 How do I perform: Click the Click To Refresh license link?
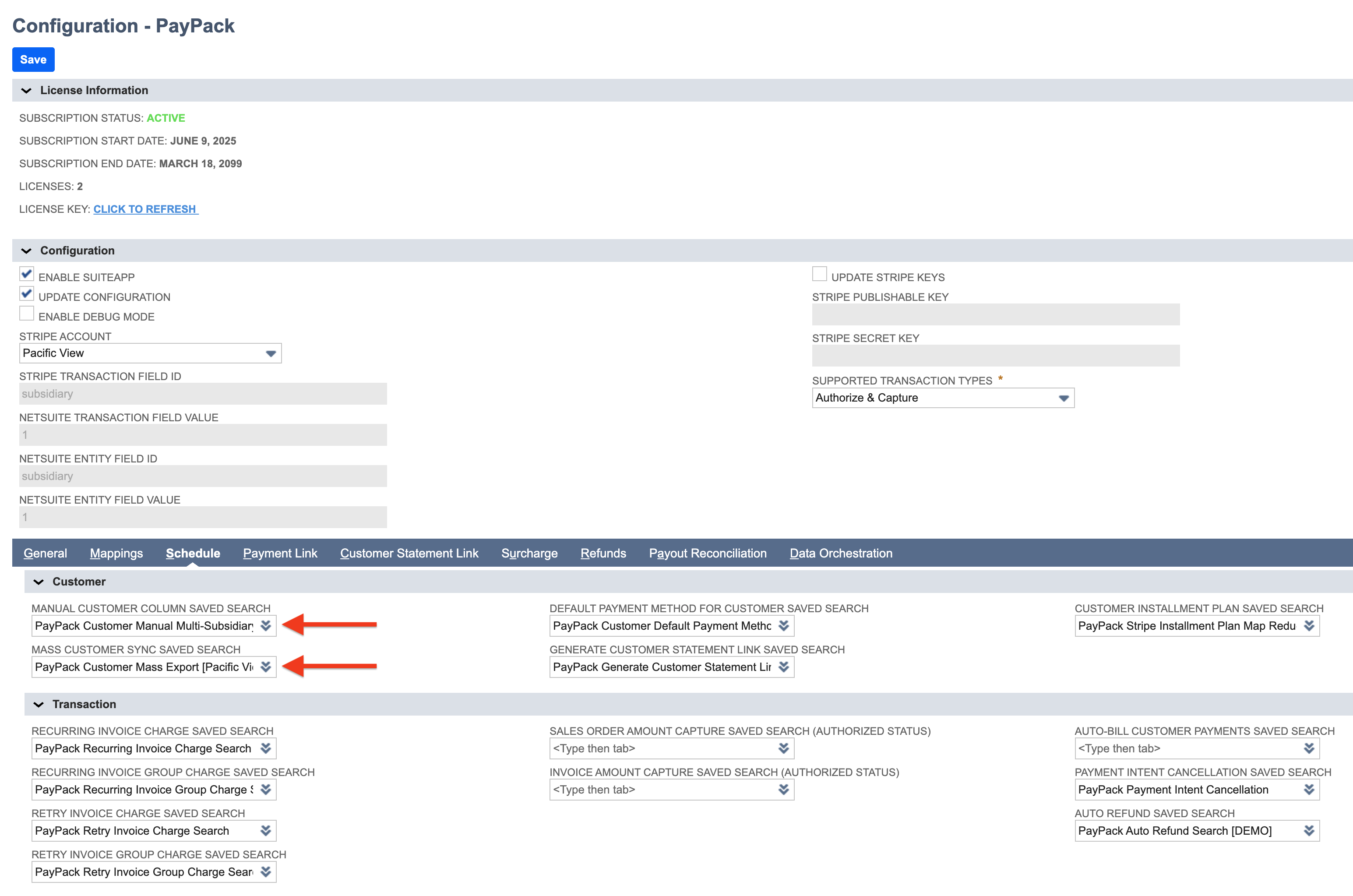[x=145, y=209]
